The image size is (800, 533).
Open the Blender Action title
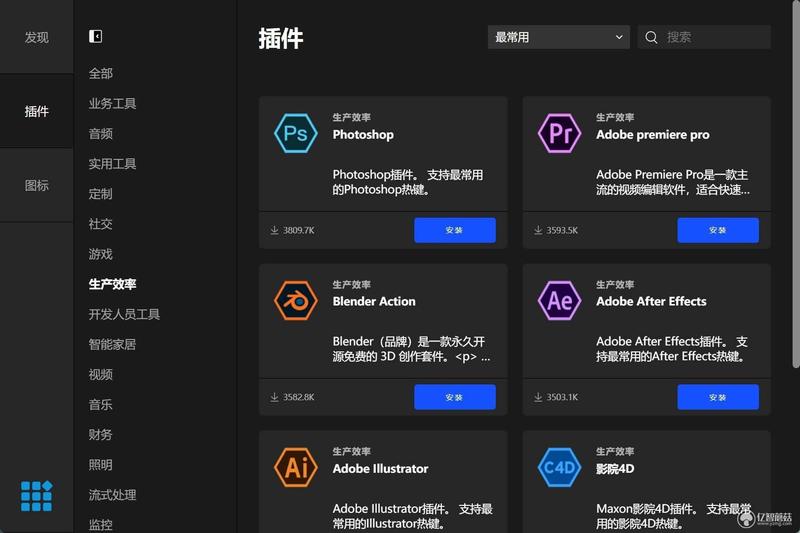pyautogui.click(x=374, y=301)
